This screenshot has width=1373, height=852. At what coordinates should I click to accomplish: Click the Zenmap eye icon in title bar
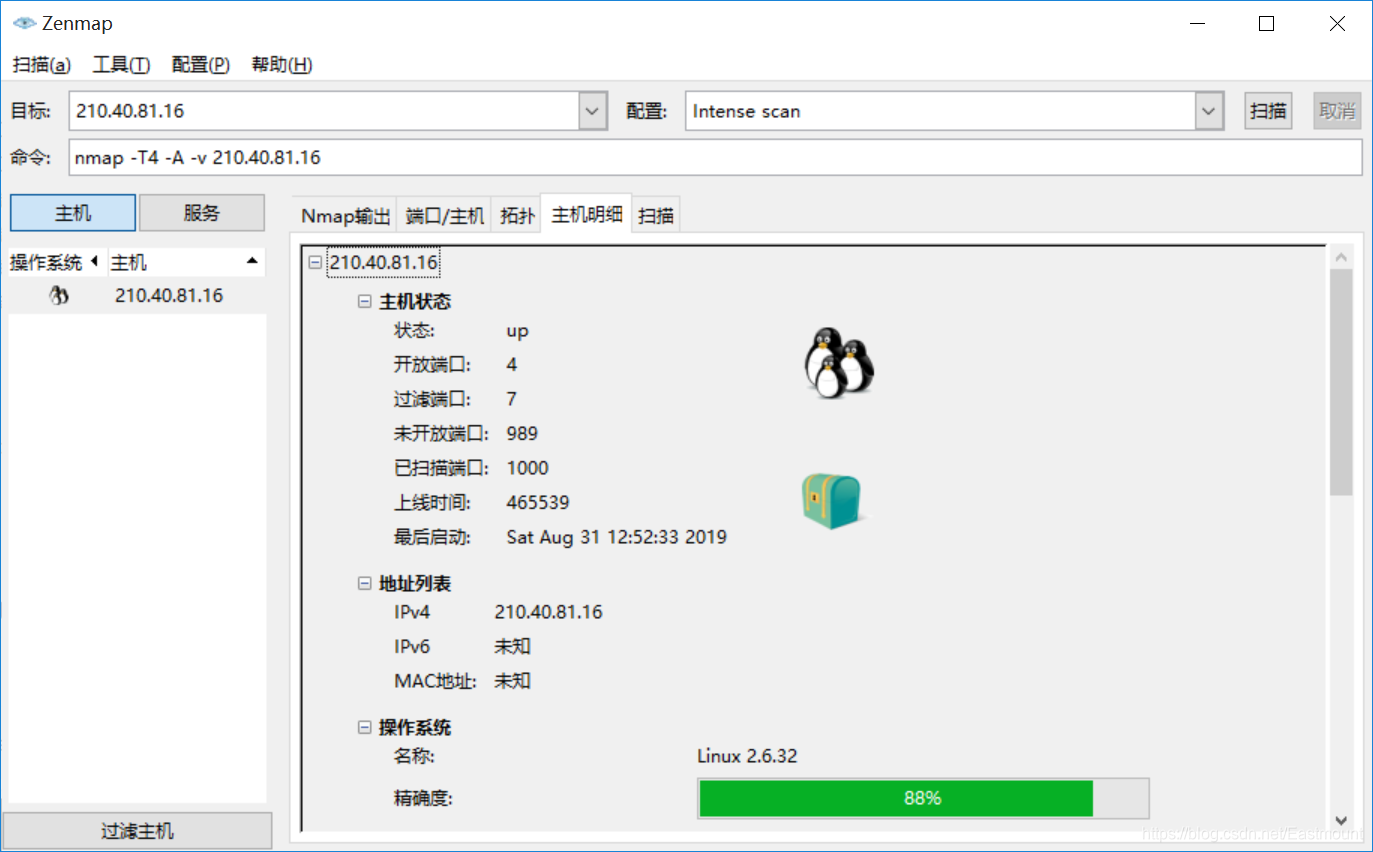pyautogui.click(x=24, y=23)
